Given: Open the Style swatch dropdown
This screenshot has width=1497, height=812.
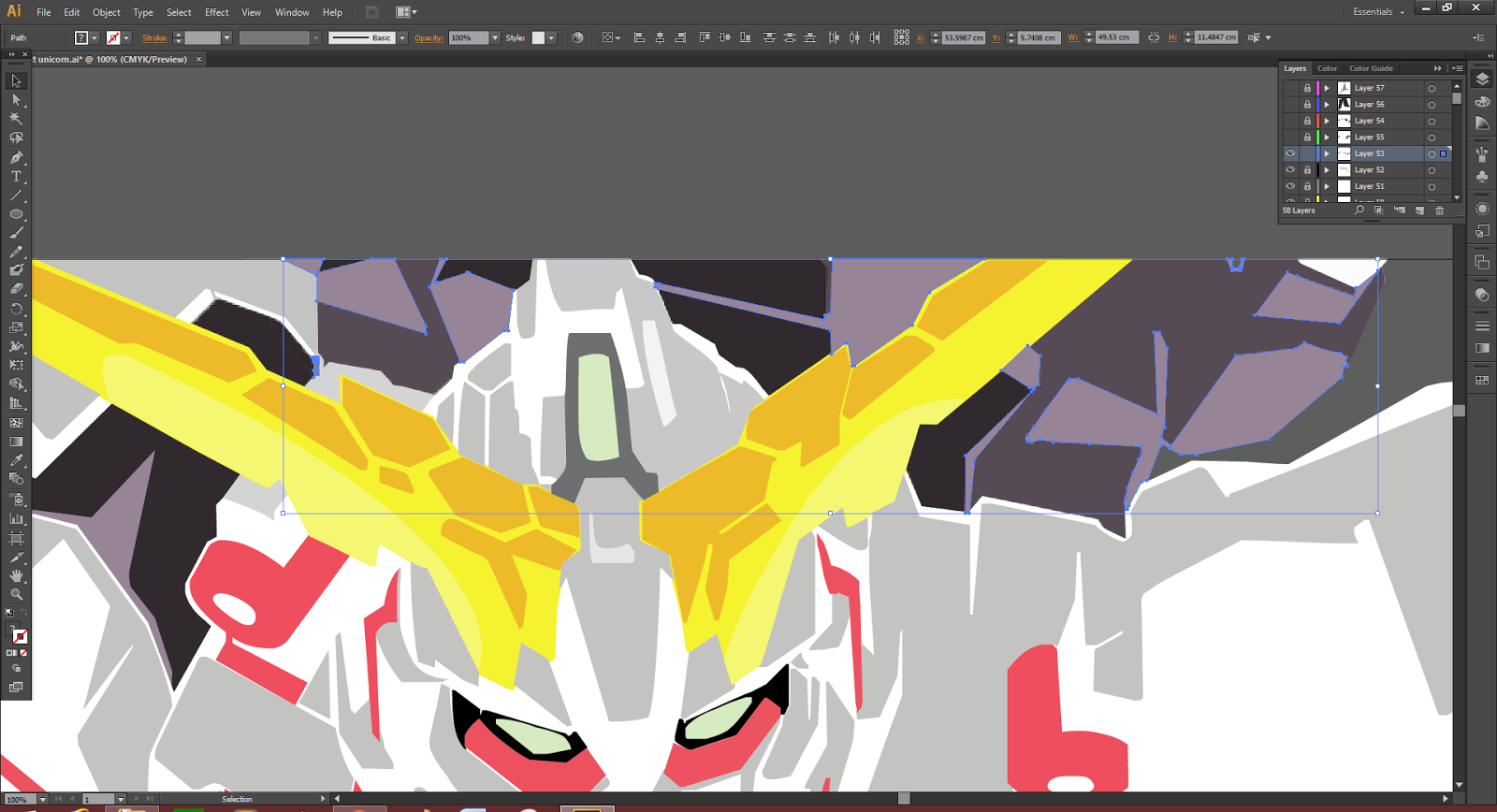Looking at the screenshot, I should coord(551,37).
